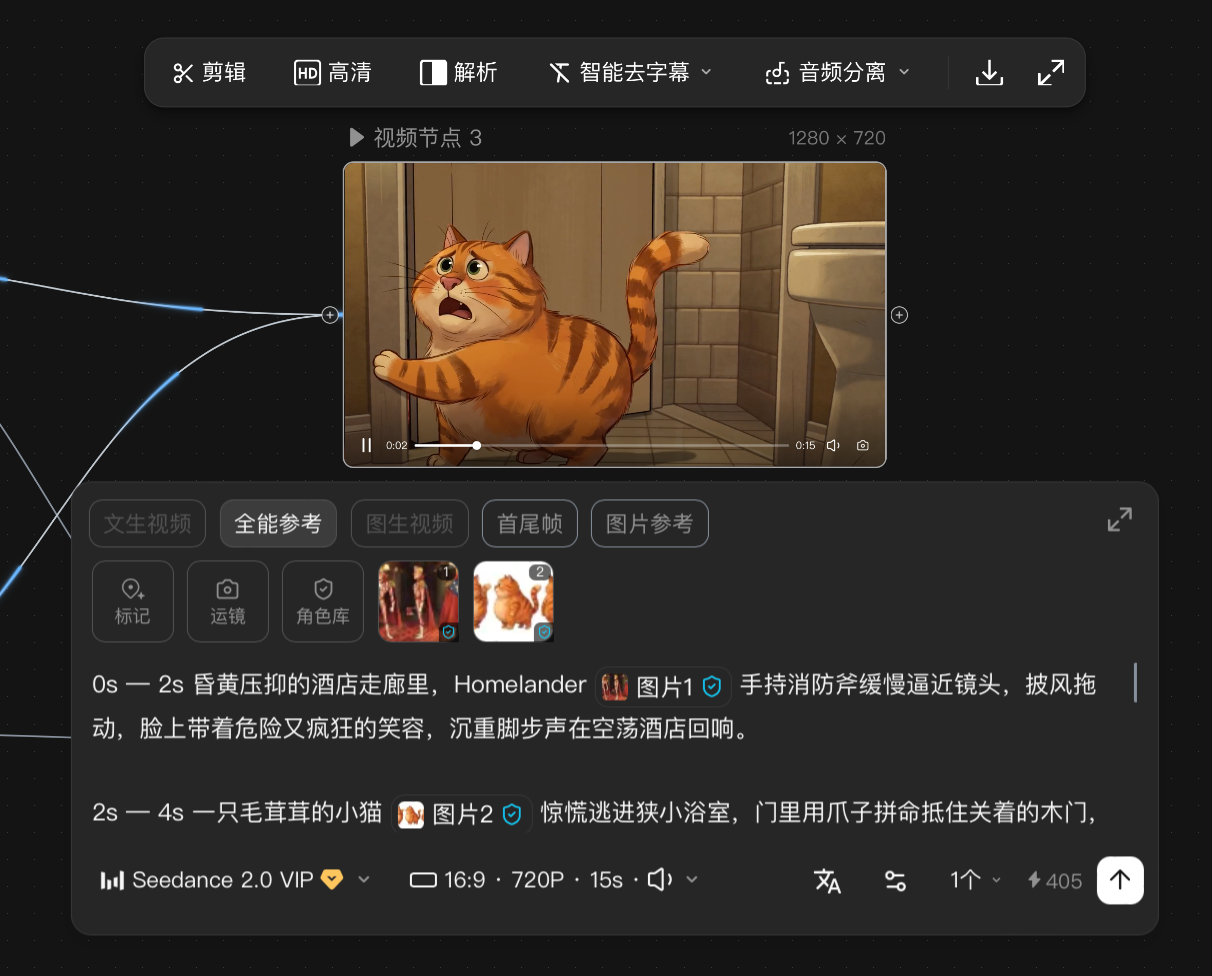Click the translate icon in the bottom bar
1212x976 pixels.
tap(827, 880)
